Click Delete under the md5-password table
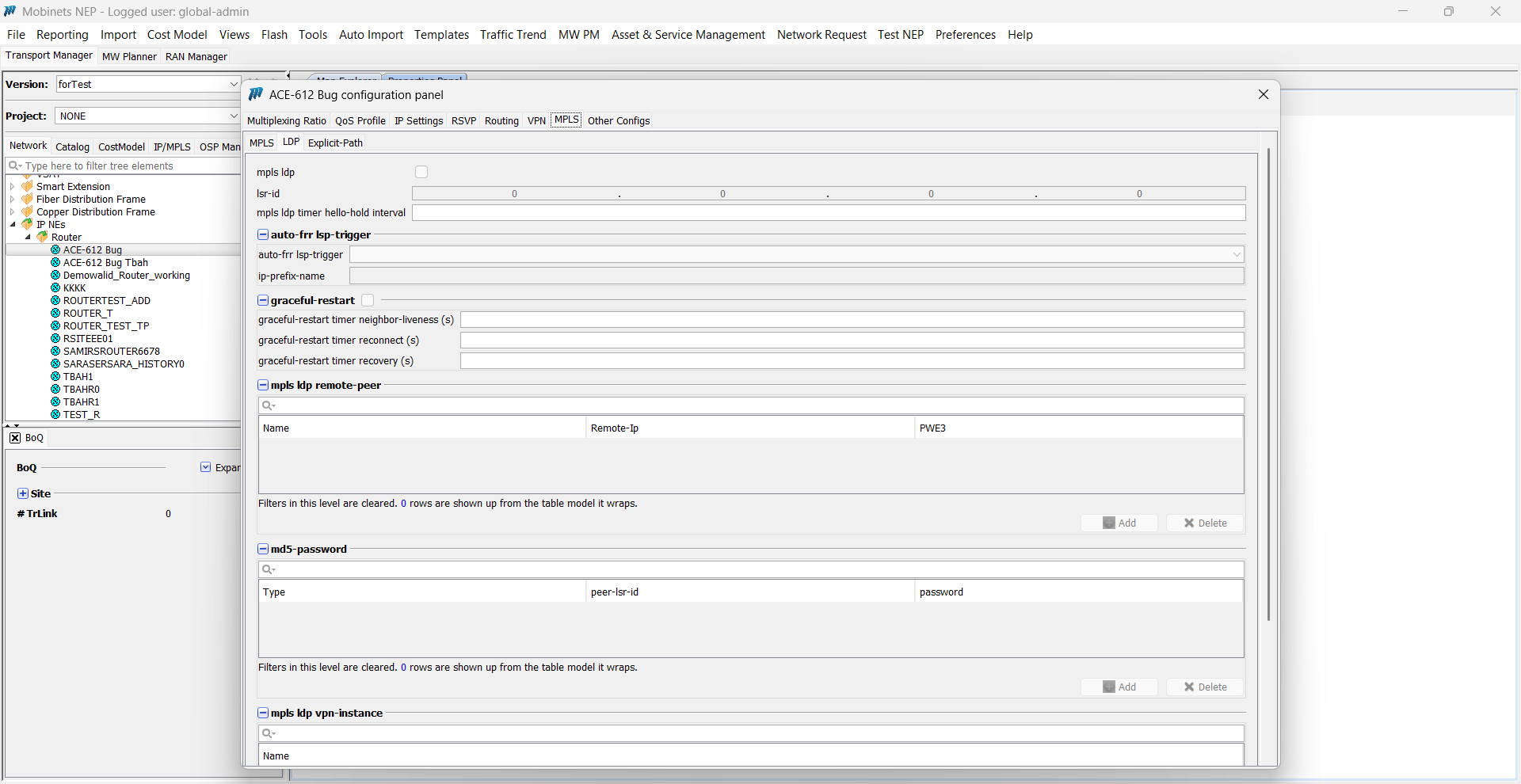The image size is (1521, 784). (x=1205, y=687)
